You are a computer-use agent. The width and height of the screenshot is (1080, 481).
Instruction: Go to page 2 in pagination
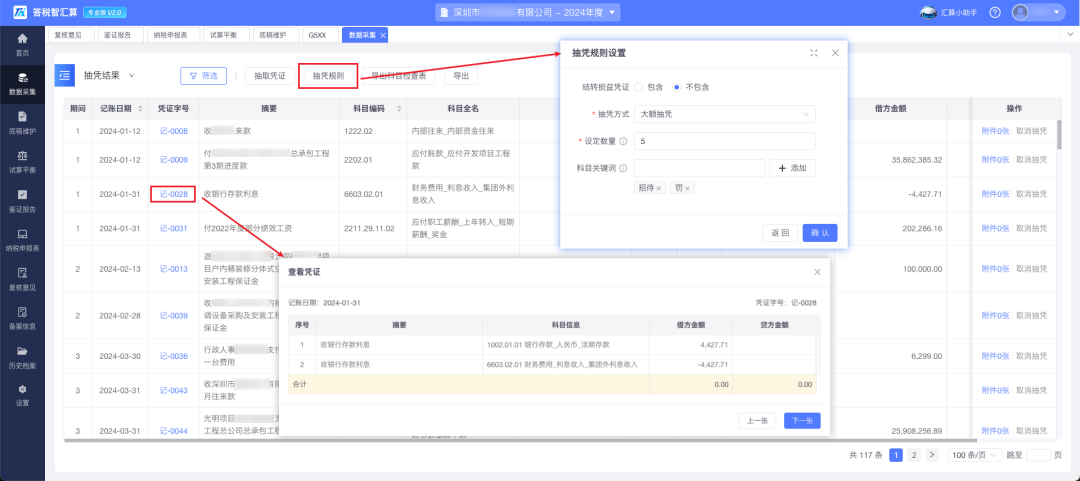pyautogui.click(x=914, y=455)
